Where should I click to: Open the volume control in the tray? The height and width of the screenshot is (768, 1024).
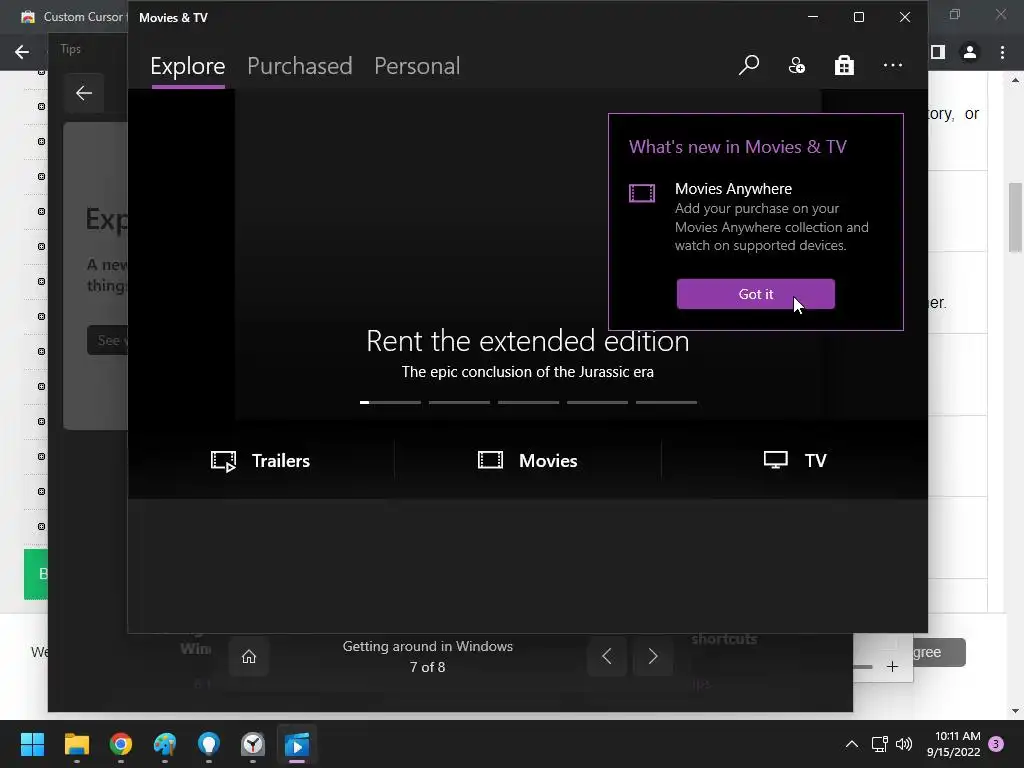(x=904, y=744)
